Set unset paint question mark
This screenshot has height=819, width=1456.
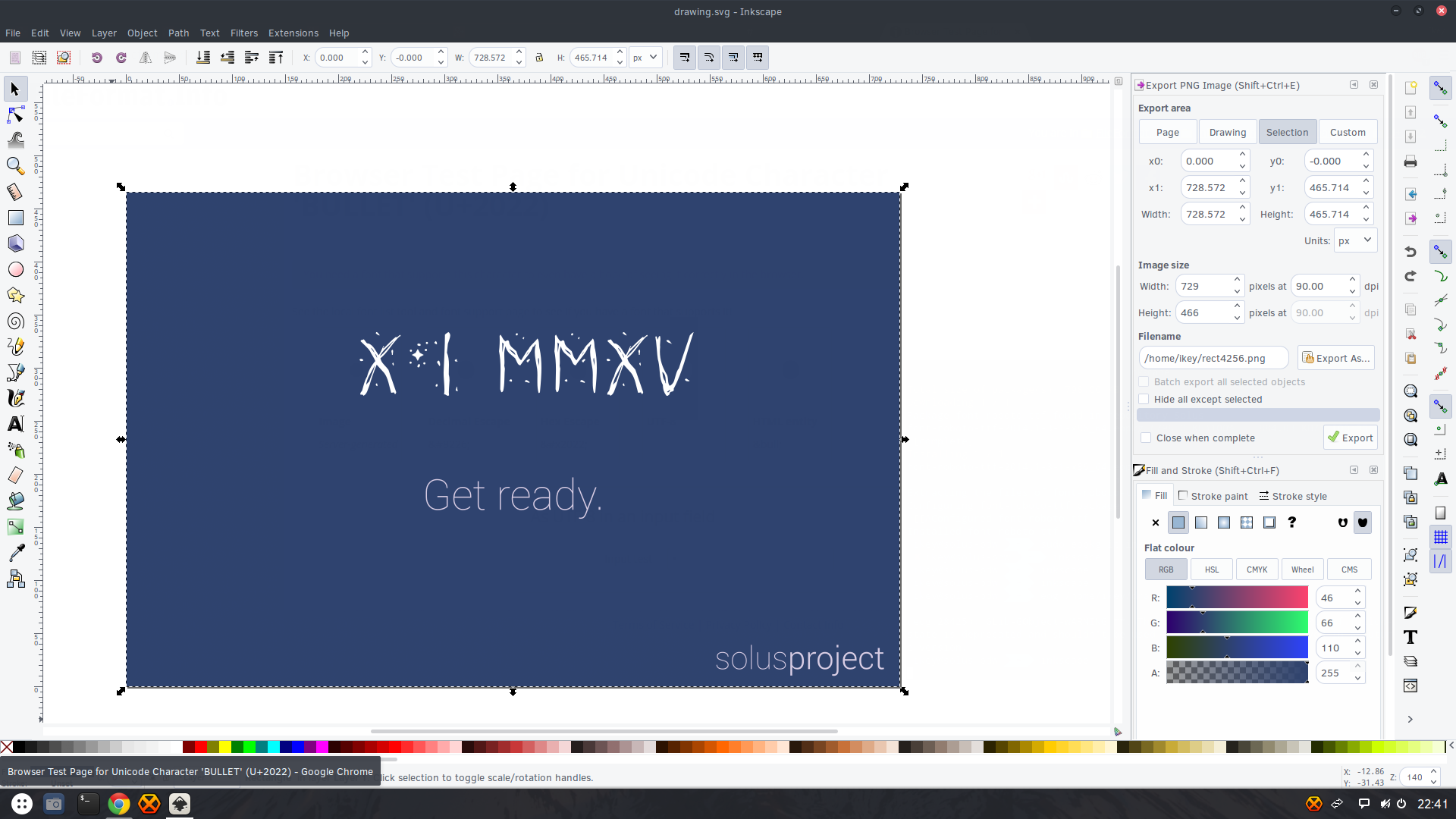tap(1292, 522)
